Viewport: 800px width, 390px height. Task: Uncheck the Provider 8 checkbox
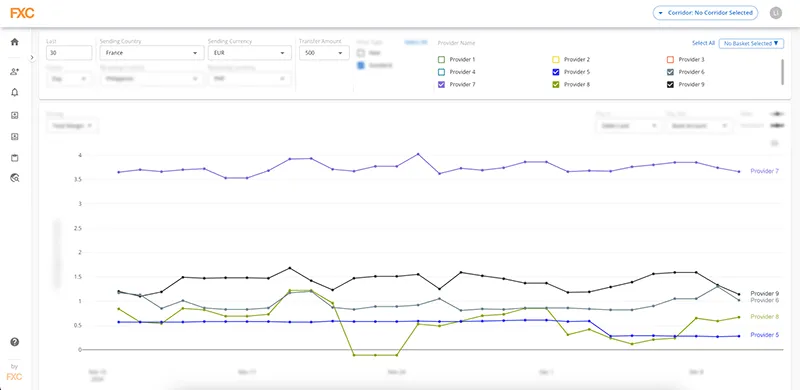pos(556,84)
